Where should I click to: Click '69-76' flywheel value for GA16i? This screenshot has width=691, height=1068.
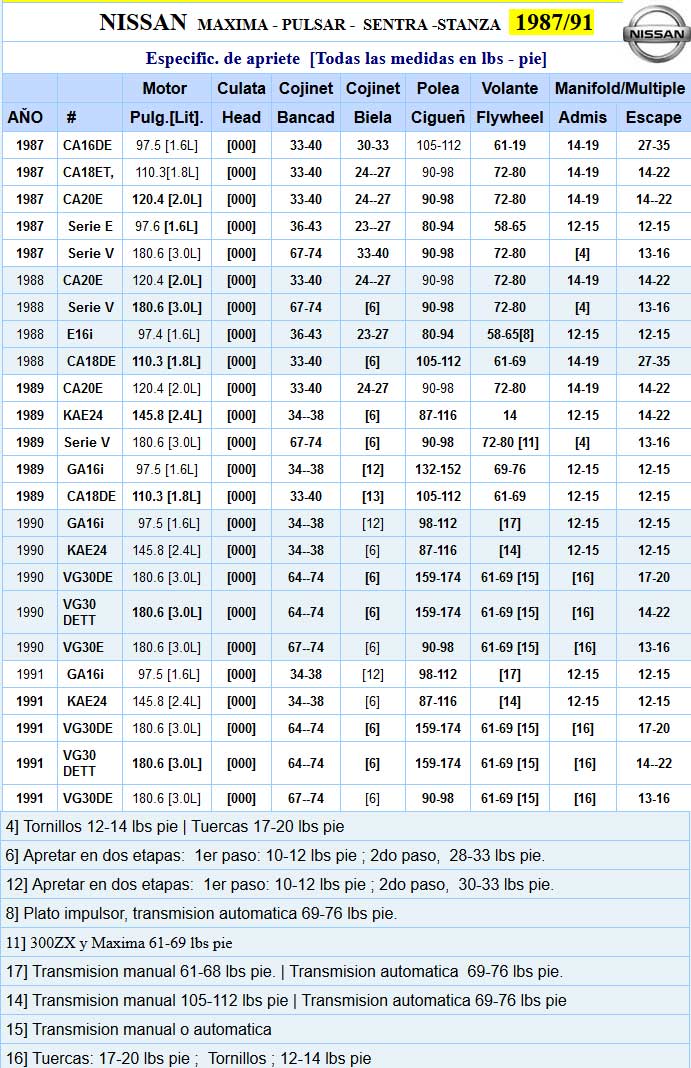pyautogui.click(x=510, y=469)
